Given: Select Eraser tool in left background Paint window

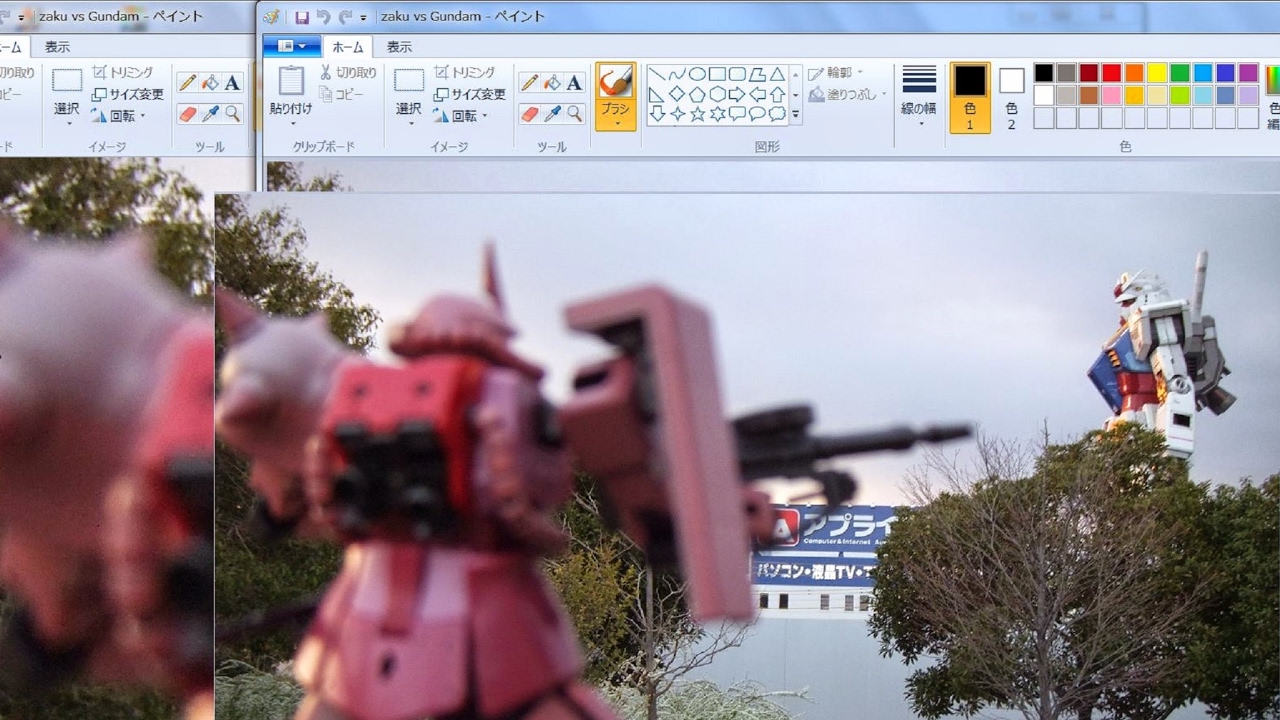Looking at the screenshot, I should pos(187,114).
